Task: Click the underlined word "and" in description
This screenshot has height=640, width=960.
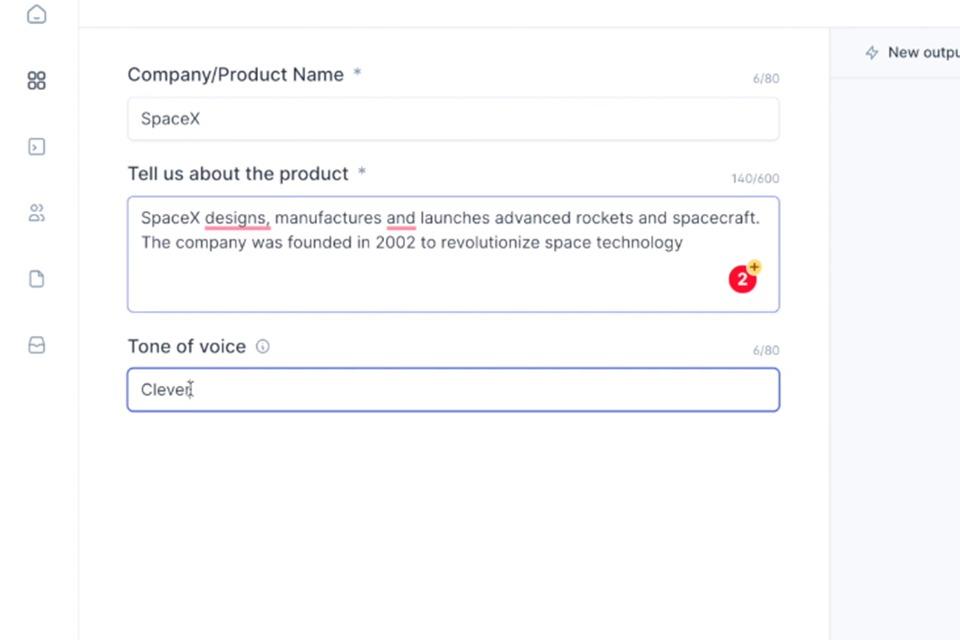Action: (401, 218)
